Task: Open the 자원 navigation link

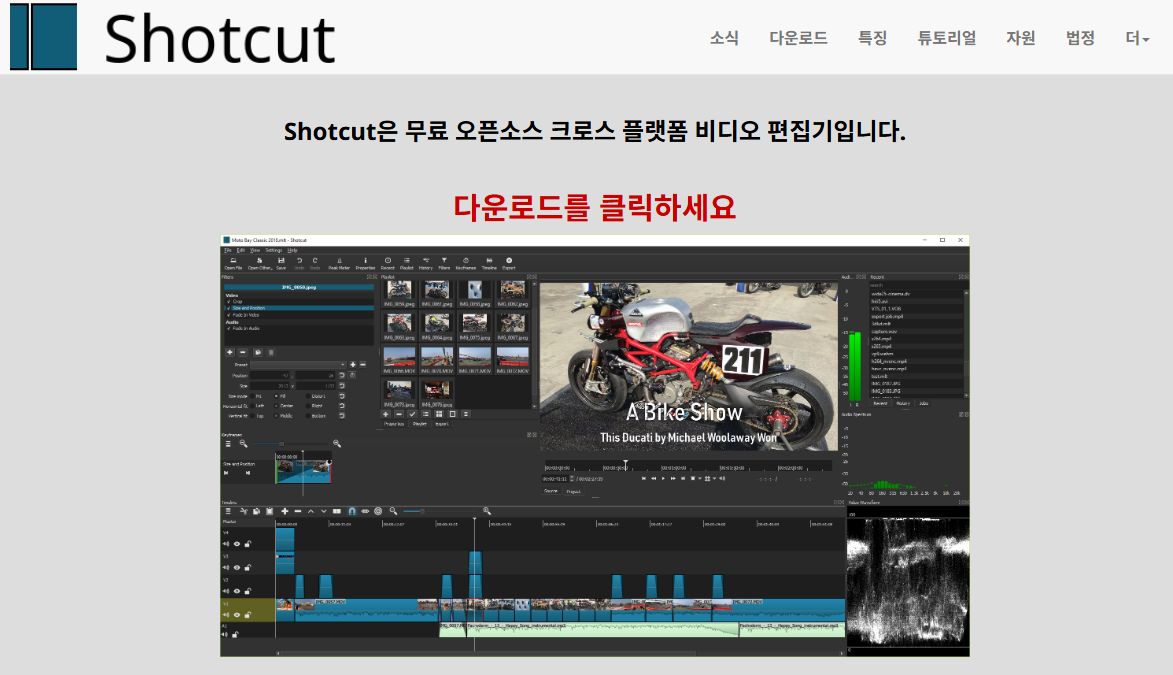Action: pos(1020,37)
